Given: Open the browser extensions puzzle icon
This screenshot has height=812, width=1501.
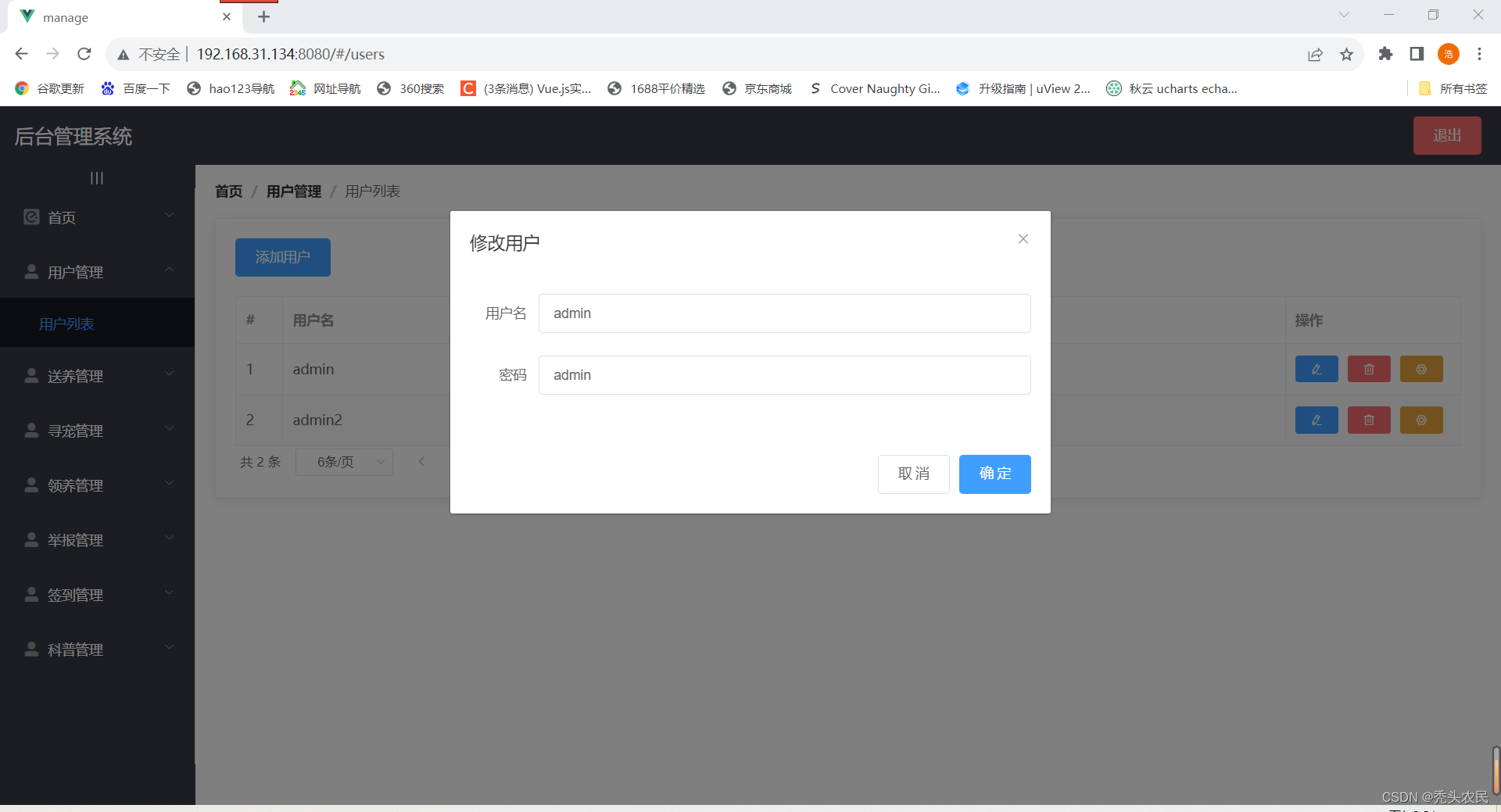Looking at the screenshot, I should 1385,54.
